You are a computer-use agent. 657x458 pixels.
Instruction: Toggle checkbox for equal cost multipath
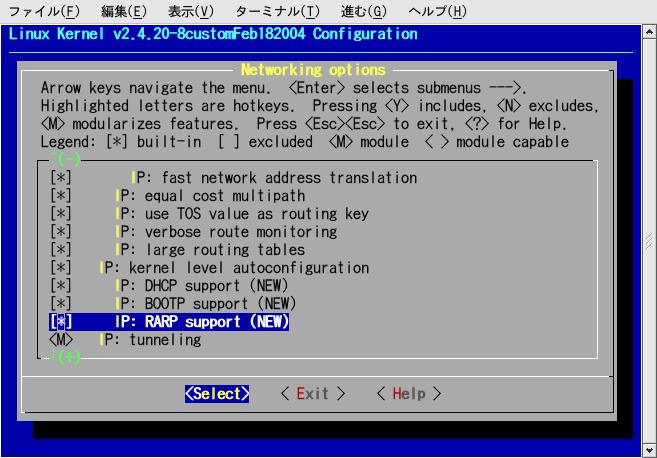click(61, 196)
